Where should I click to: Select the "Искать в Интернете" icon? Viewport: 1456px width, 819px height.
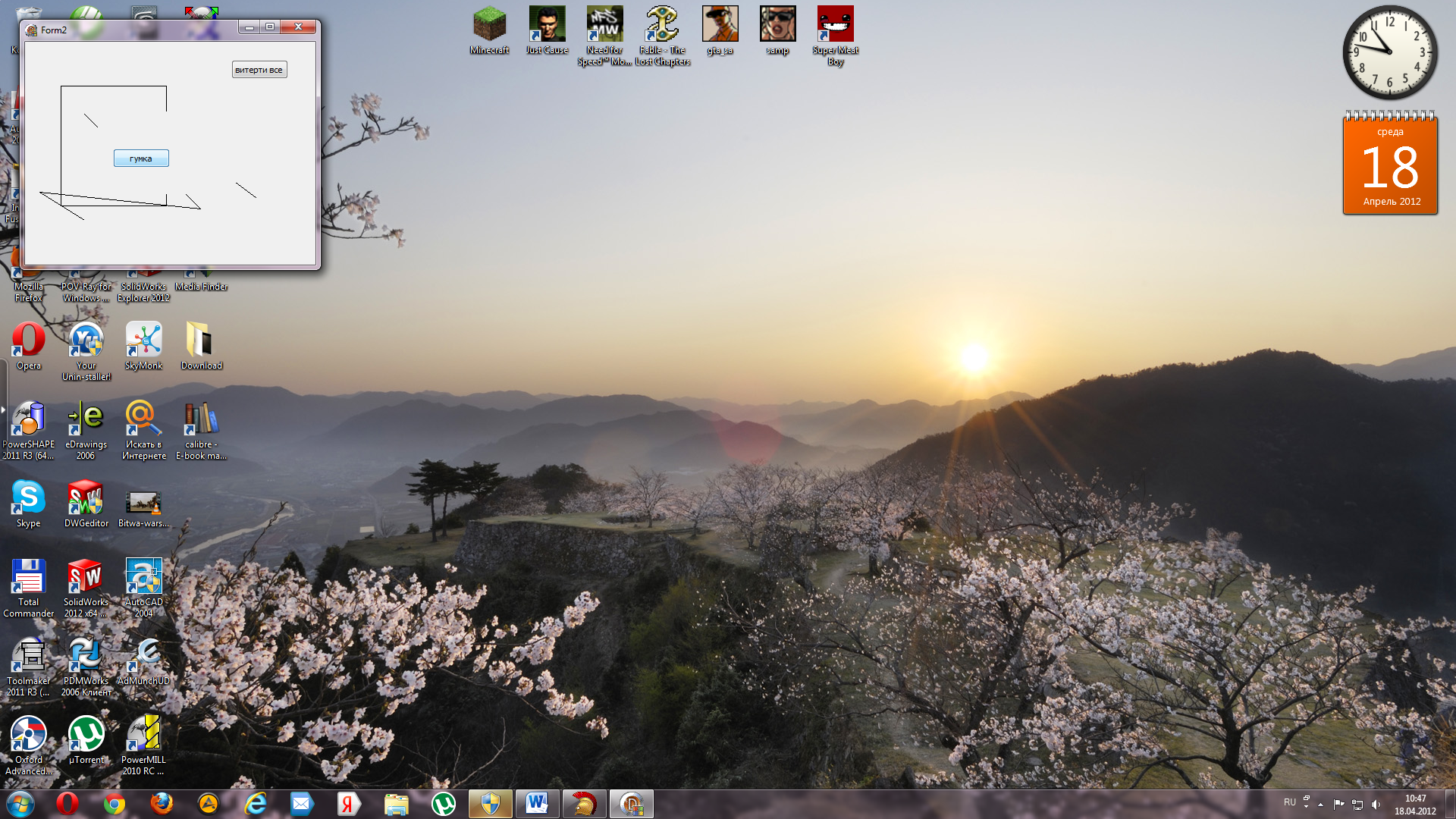coord(143,430)
